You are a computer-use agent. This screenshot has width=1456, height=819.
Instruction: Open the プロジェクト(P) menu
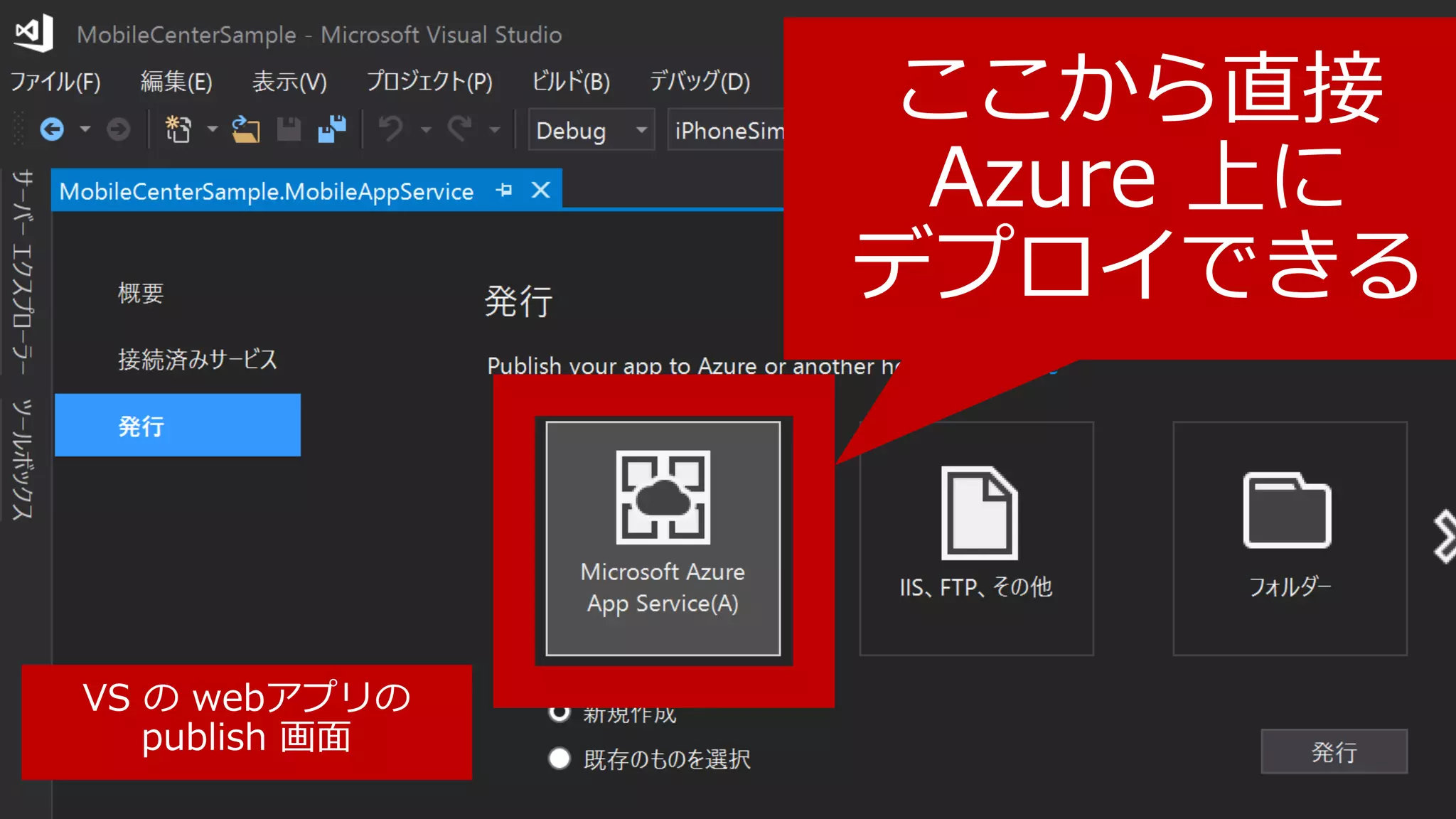tap(429, 82)
